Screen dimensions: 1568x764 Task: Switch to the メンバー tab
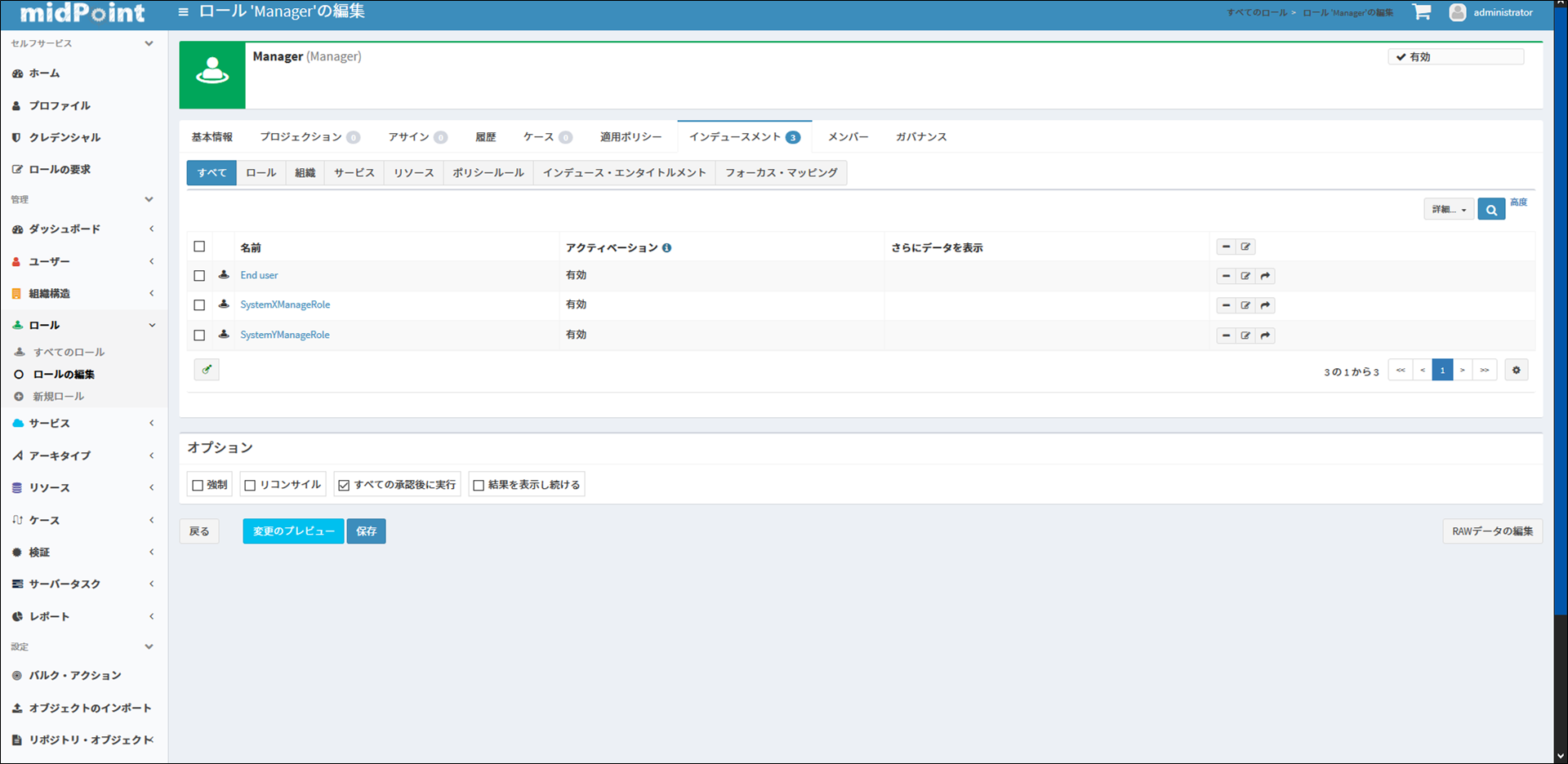pos(849,137)
